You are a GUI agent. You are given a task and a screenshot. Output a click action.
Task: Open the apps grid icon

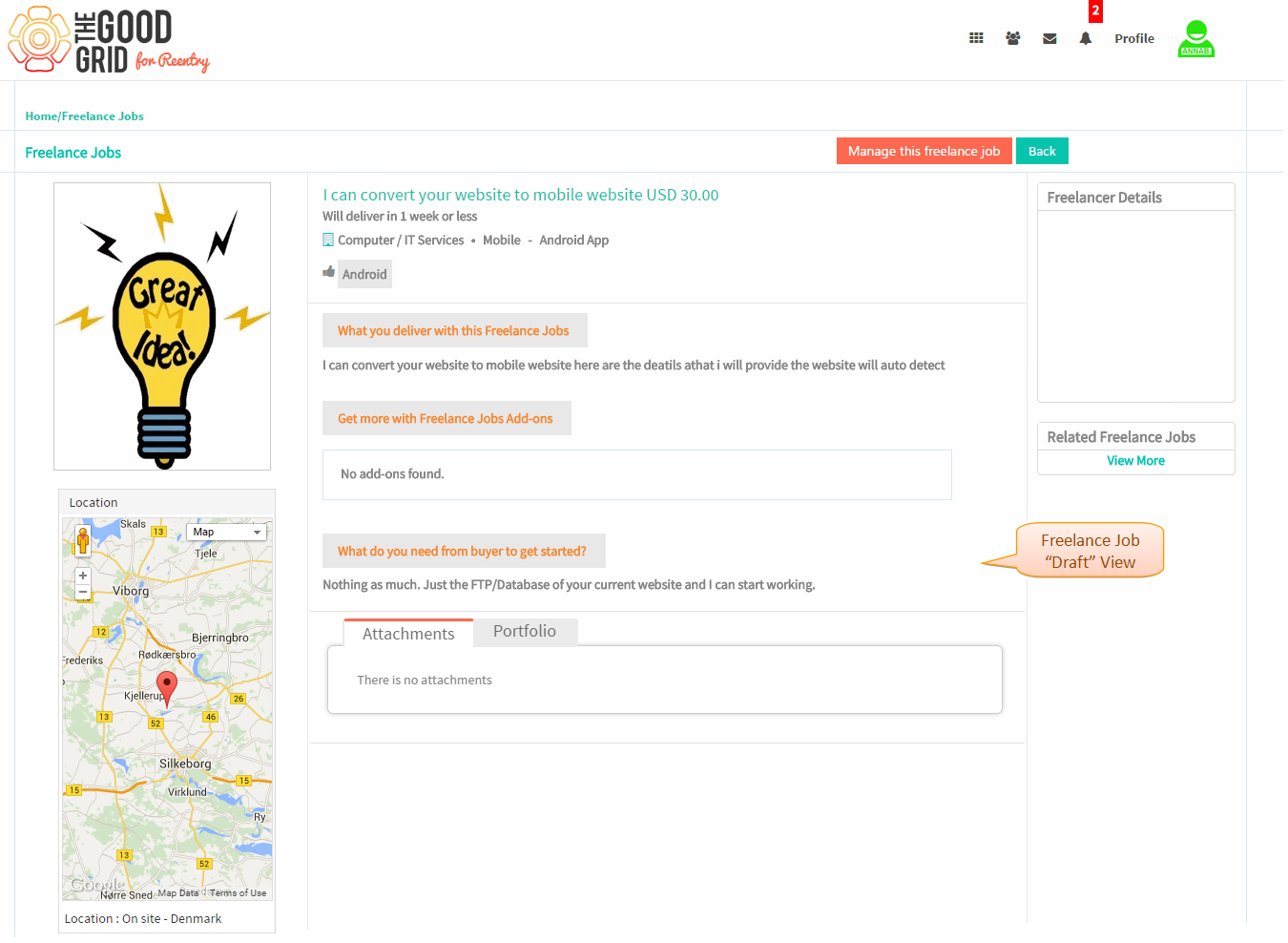(976, 38)
